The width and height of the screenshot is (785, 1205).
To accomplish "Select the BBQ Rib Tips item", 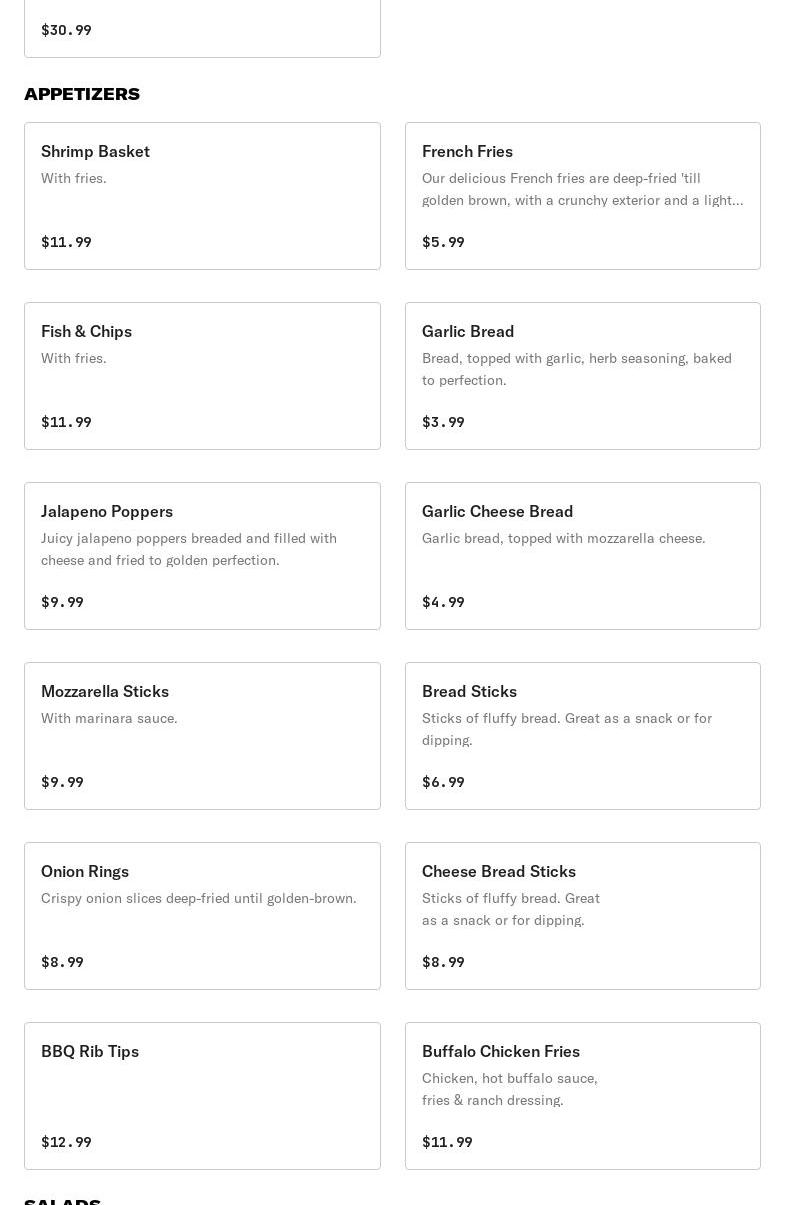I will coord(202,1096).
